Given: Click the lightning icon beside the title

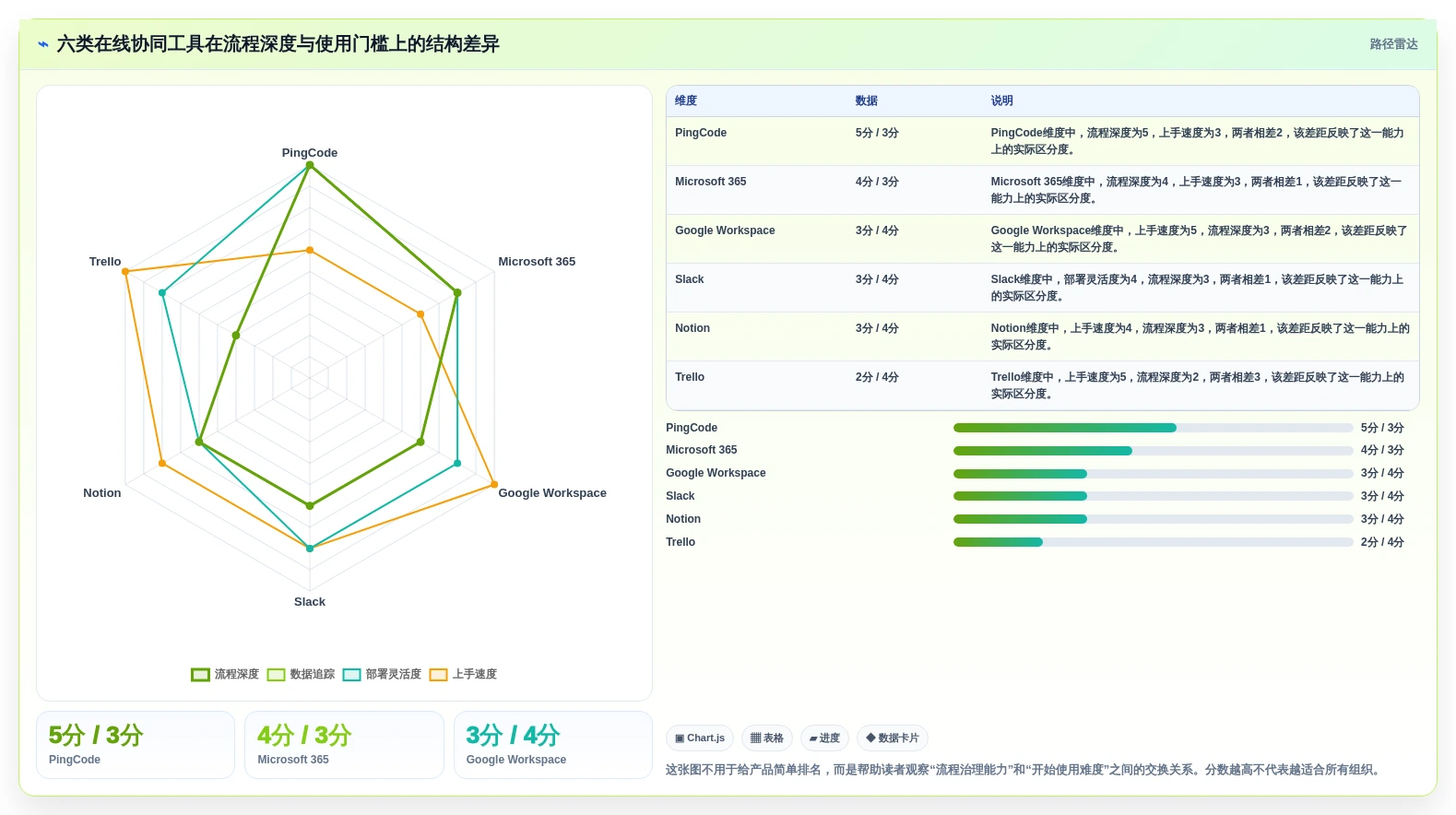Looking at the screenshot, I should (43, 44).
